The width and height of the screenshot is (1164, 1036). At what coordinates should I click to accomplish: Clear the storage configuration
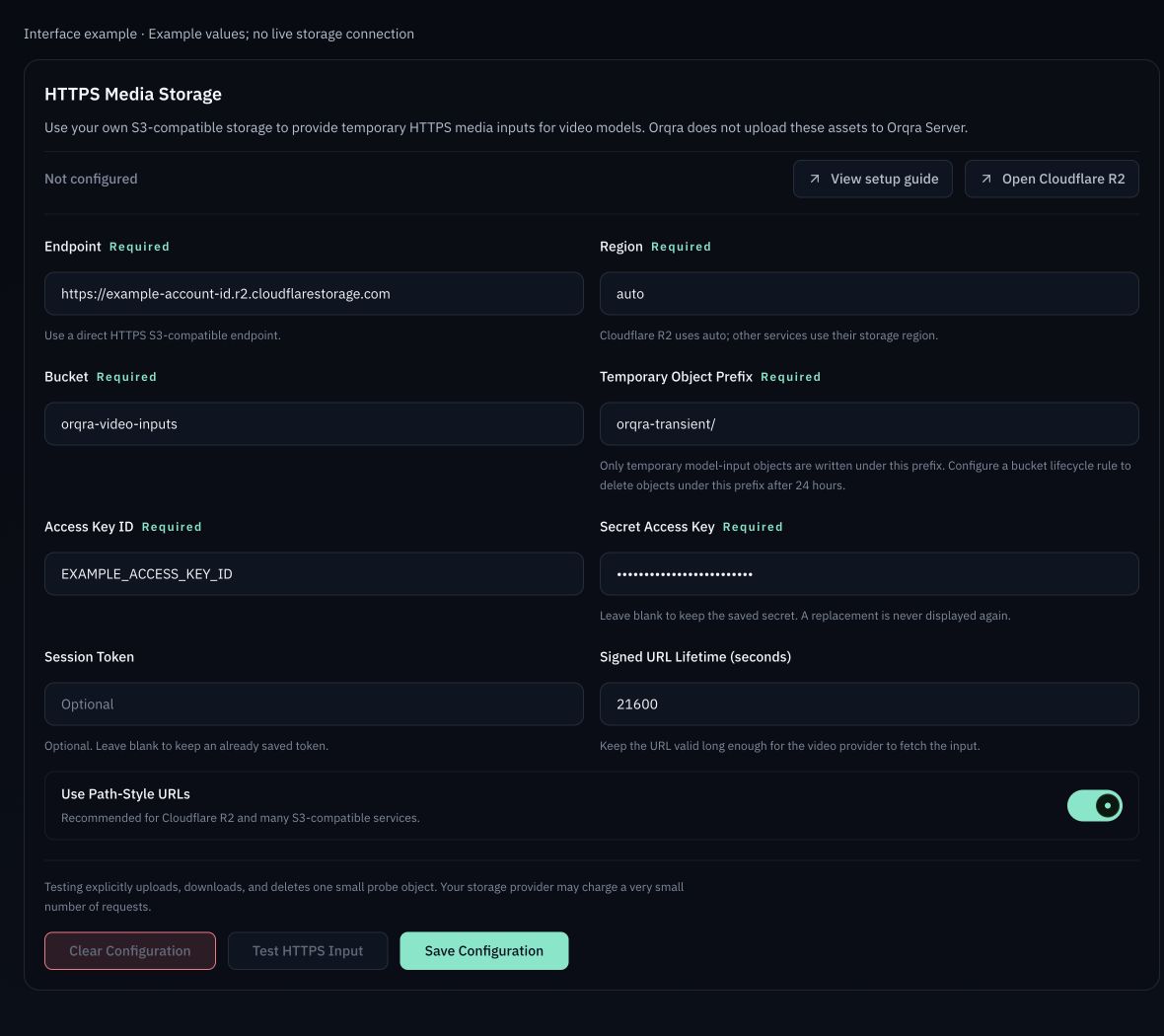pos(130,950)
